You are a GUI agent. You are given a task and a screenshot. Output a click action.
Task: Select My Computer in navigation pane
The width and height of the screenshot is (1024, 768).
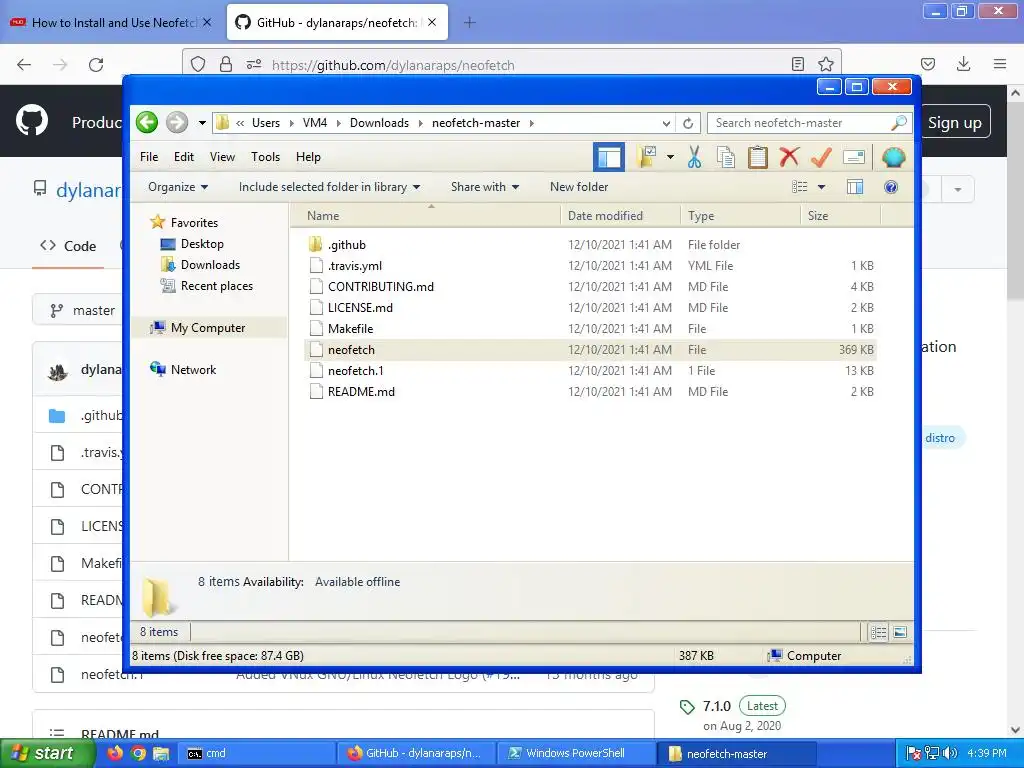[208, 328]
